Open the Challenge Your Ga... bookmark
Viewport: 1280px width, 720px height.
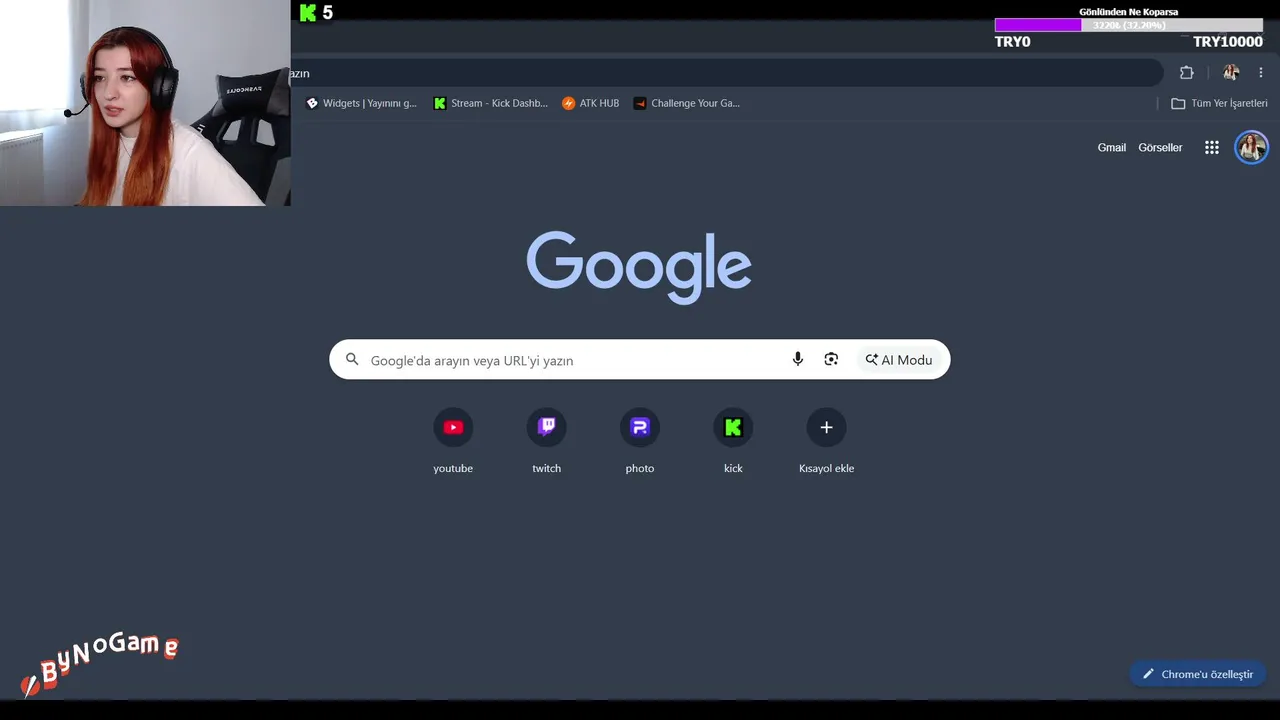686,103
